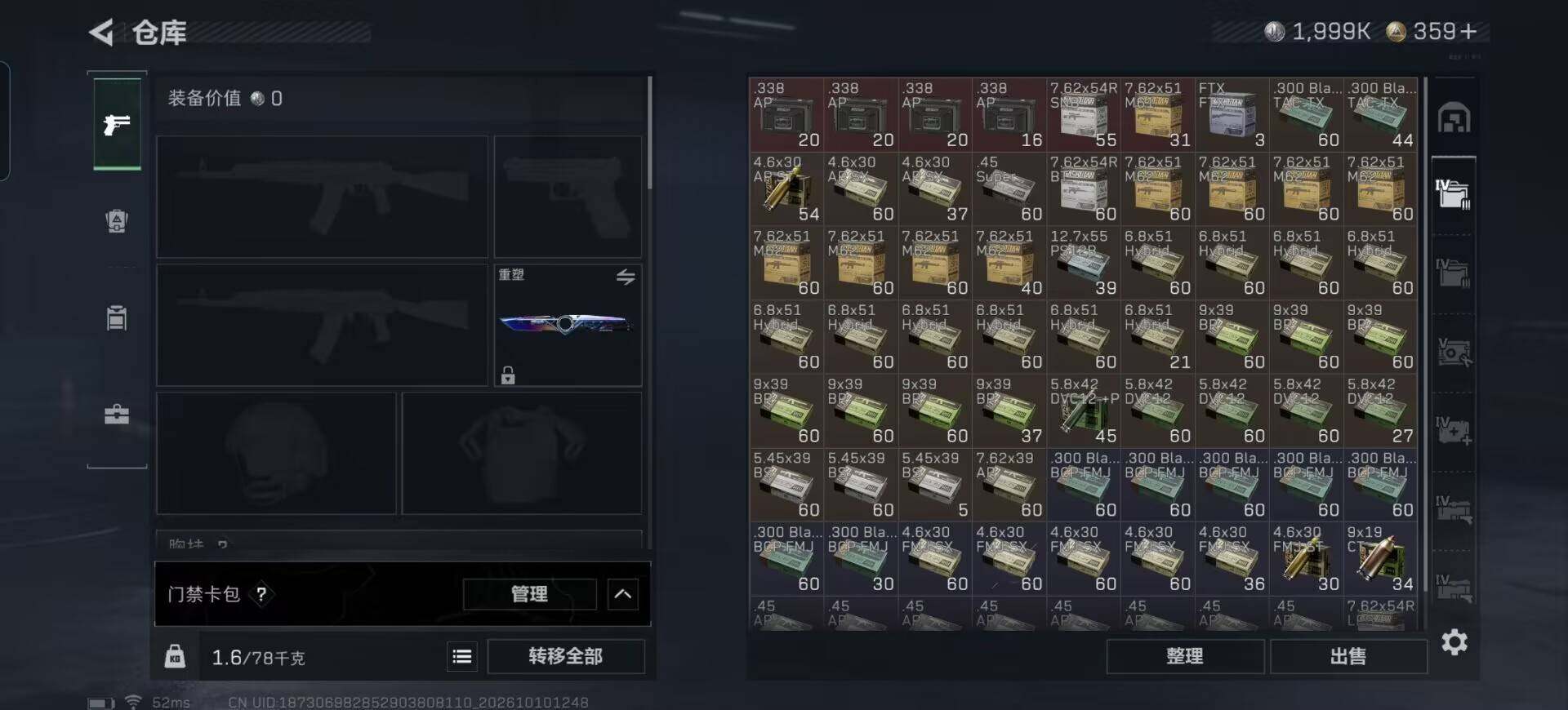Select the main stash icon on the right rail
The width and height of the screenshot is (1568, 710).
pos(1454,118)
